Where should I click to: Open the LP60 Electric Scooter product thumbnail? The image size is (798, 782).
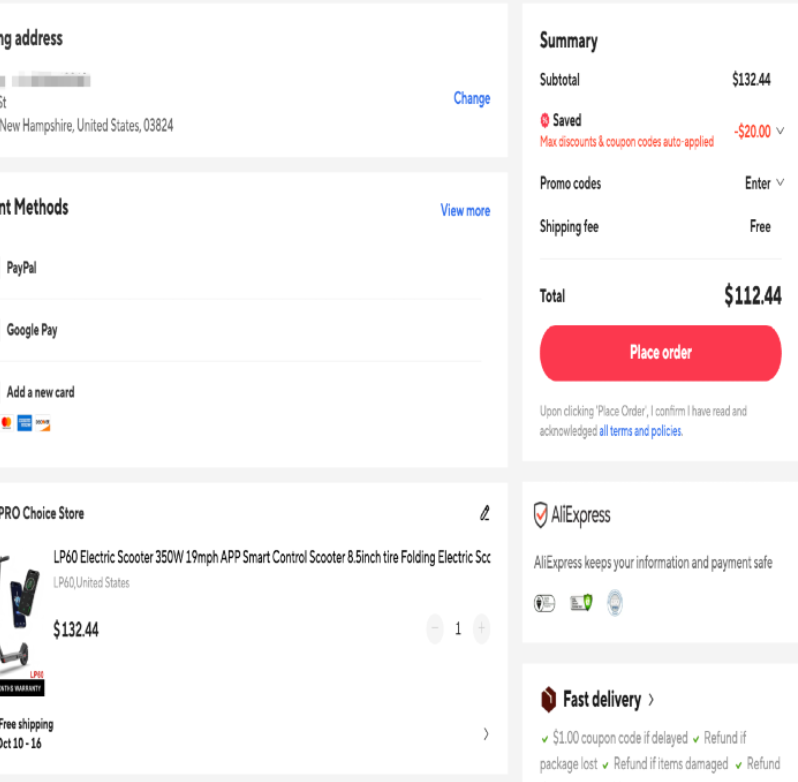tap(22, 620)
